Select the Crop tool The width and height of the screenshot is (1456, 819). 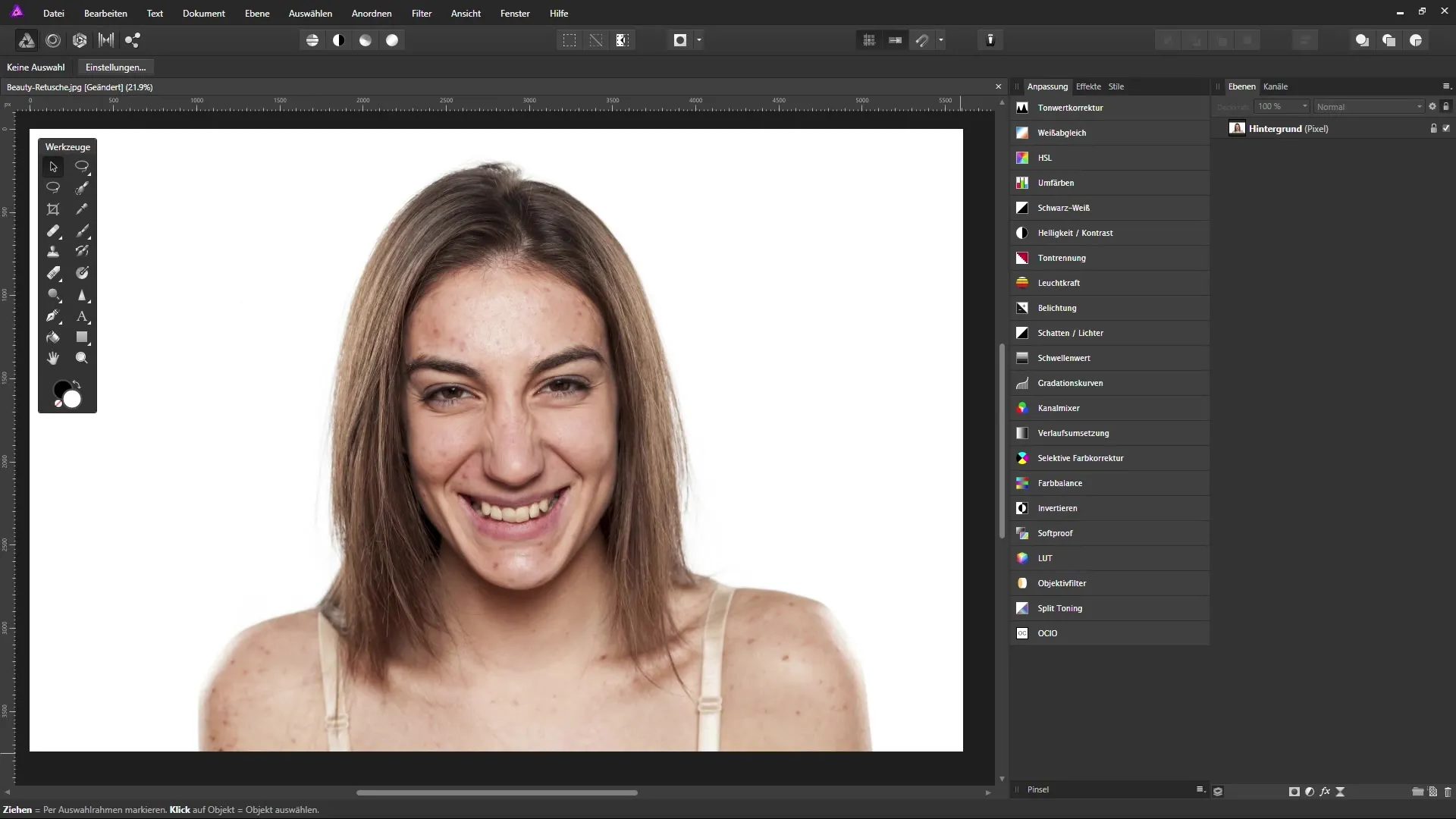tap(53, 209)
